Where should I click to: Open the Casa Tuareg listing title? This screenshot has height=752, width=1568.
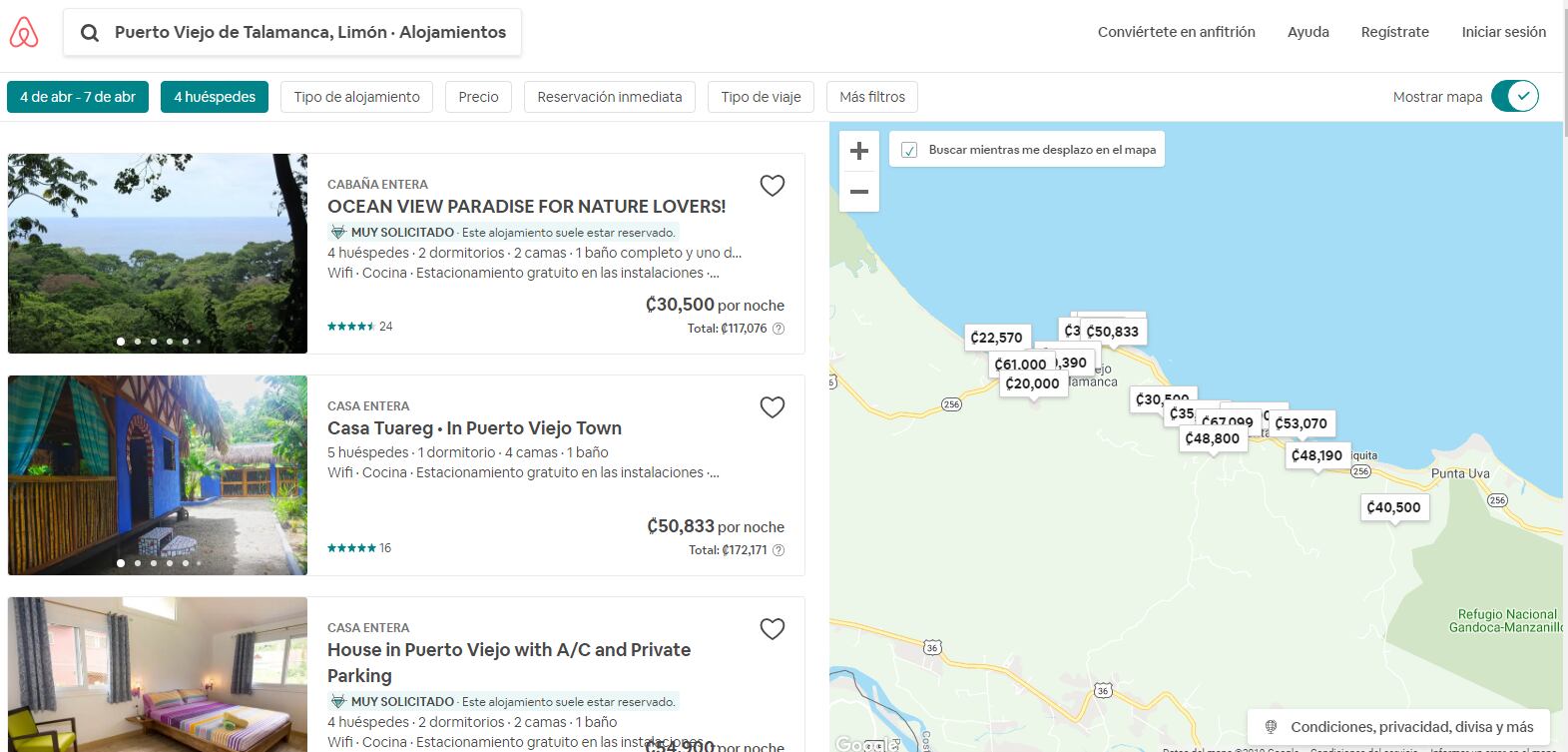click(x=474, y=428)
